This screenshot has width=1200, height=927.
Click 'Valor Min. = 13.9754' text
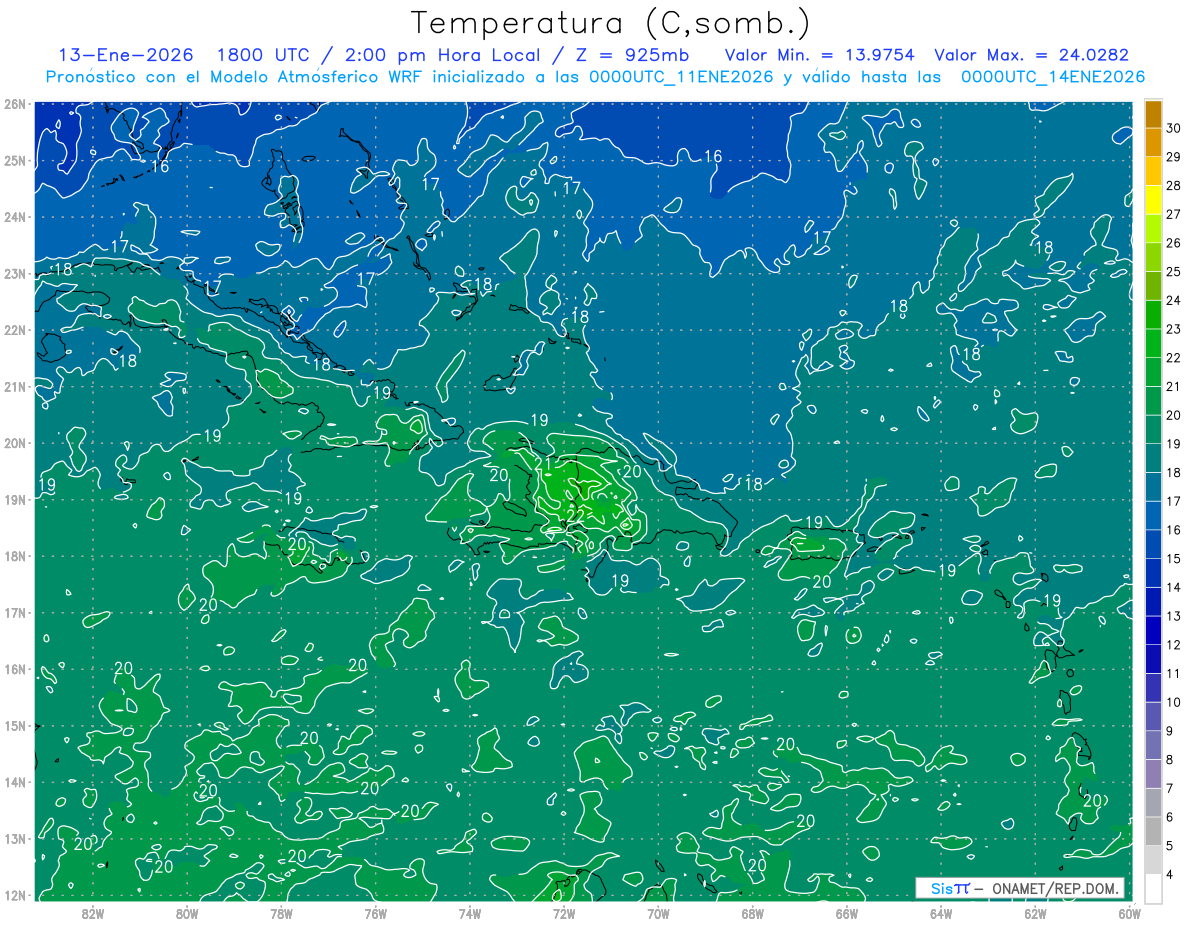click(x=819, y=55)
